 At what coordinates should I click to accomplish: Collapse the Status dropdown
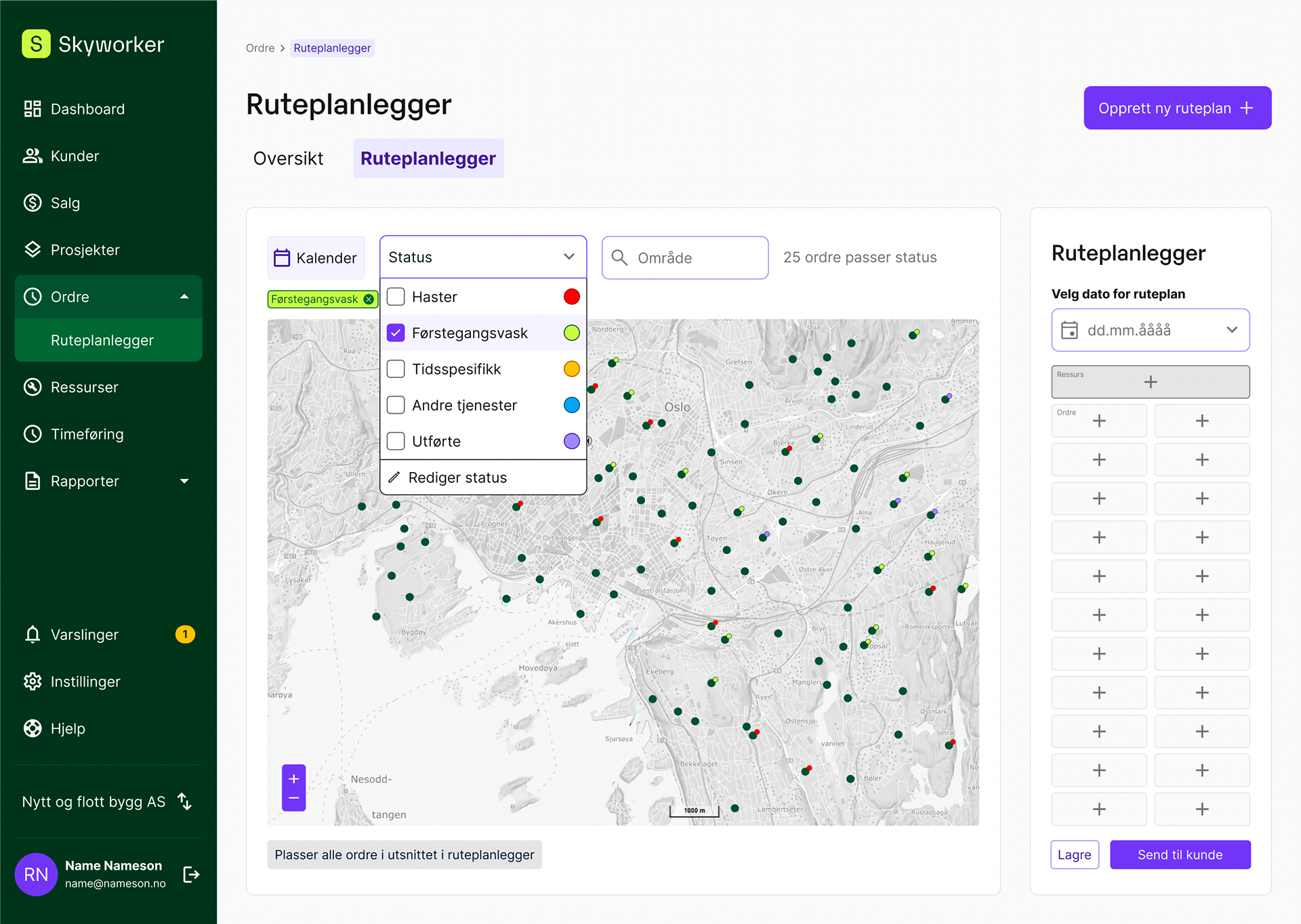569,257
